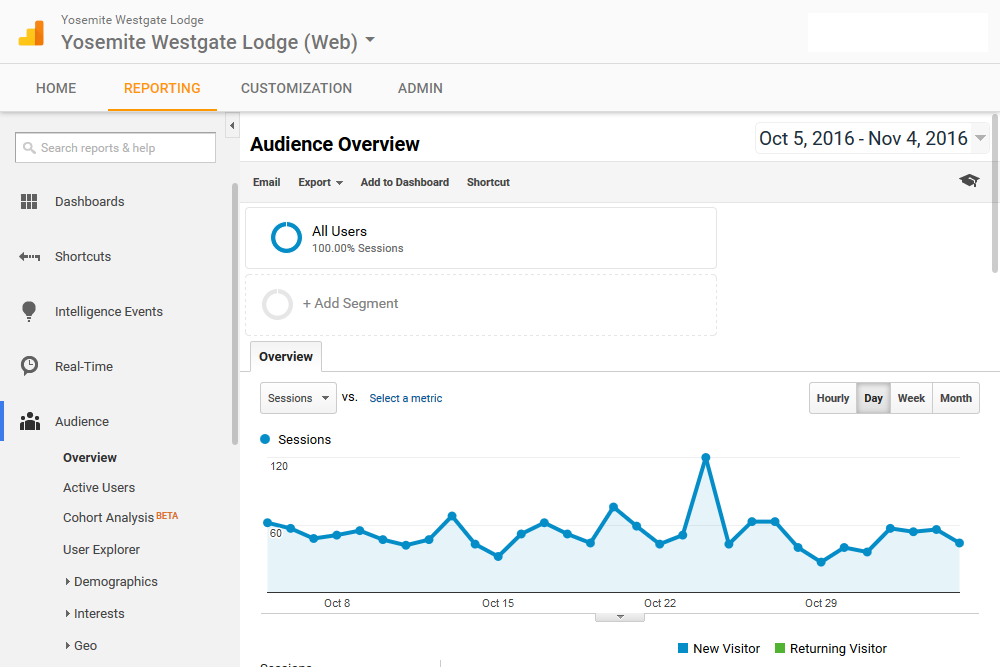The image size is (1000, 667).
Task: Click the main page vertical scrollbar
Action: coord(995,193)
